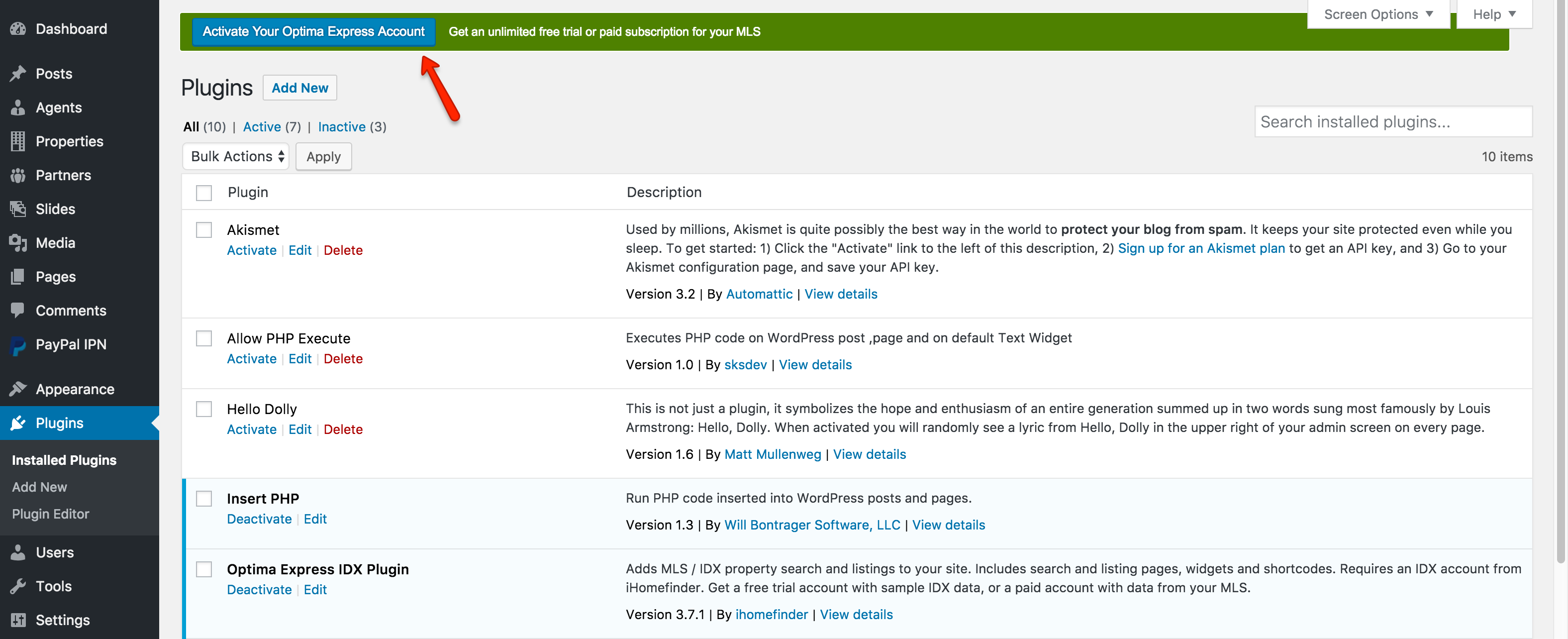
Task: Click Activate Your Optima Express Account button
Action: pyautogui.click(x=313, y=32)
